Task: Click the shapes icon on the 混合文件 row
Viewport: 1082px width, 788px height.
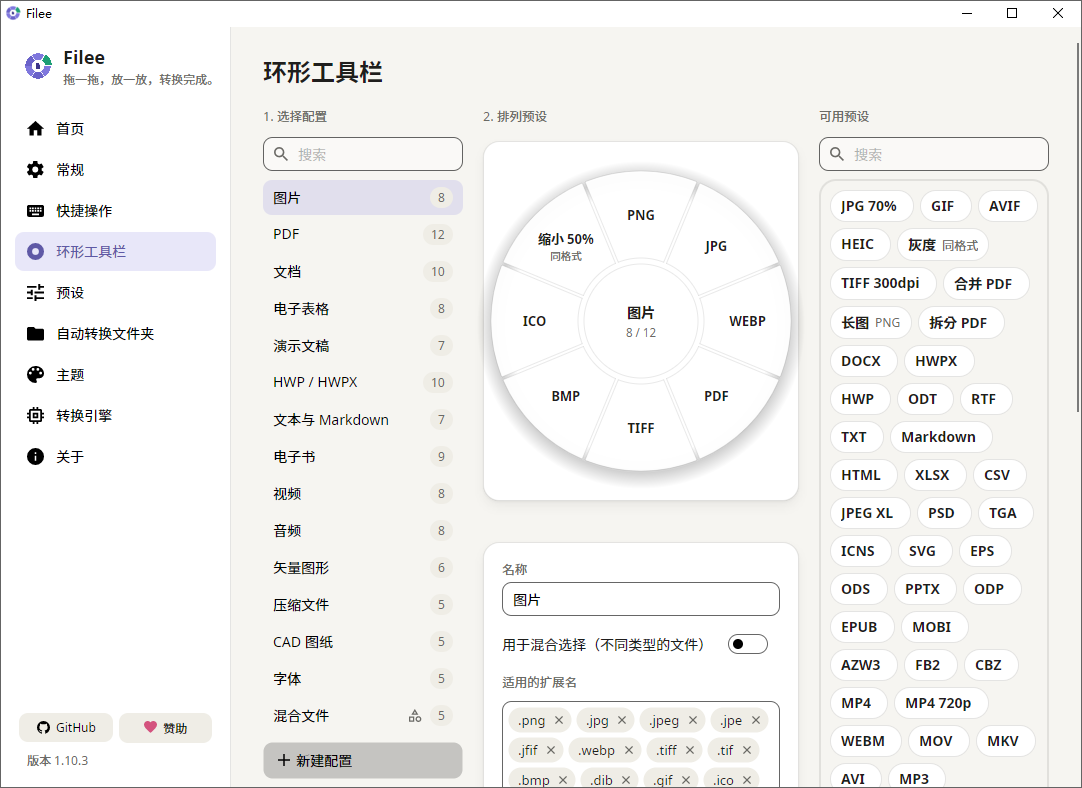Action: [415, 716]
